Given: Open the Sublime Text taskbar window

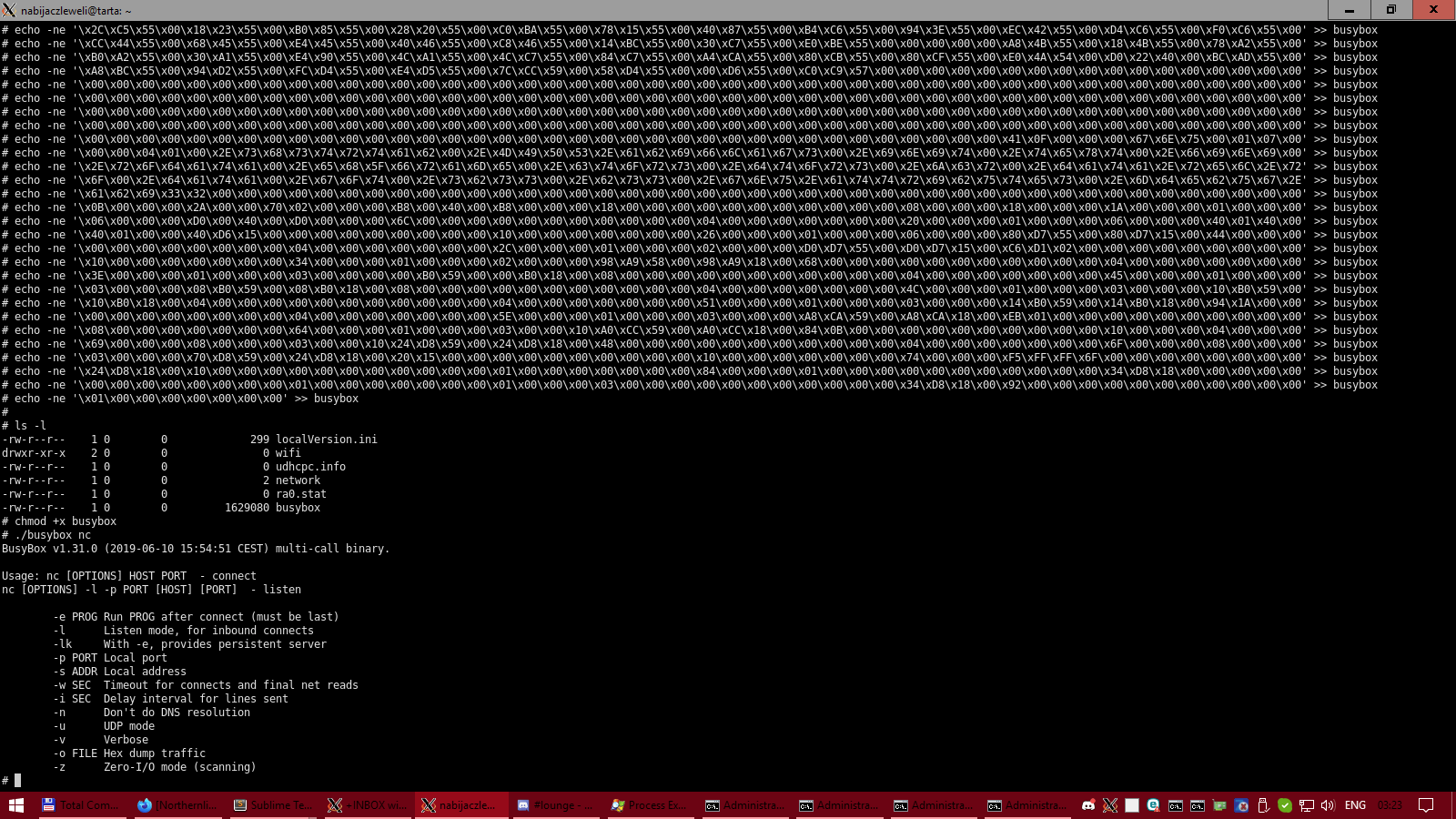Looking at the screenshot, I should tap(272, 805).
